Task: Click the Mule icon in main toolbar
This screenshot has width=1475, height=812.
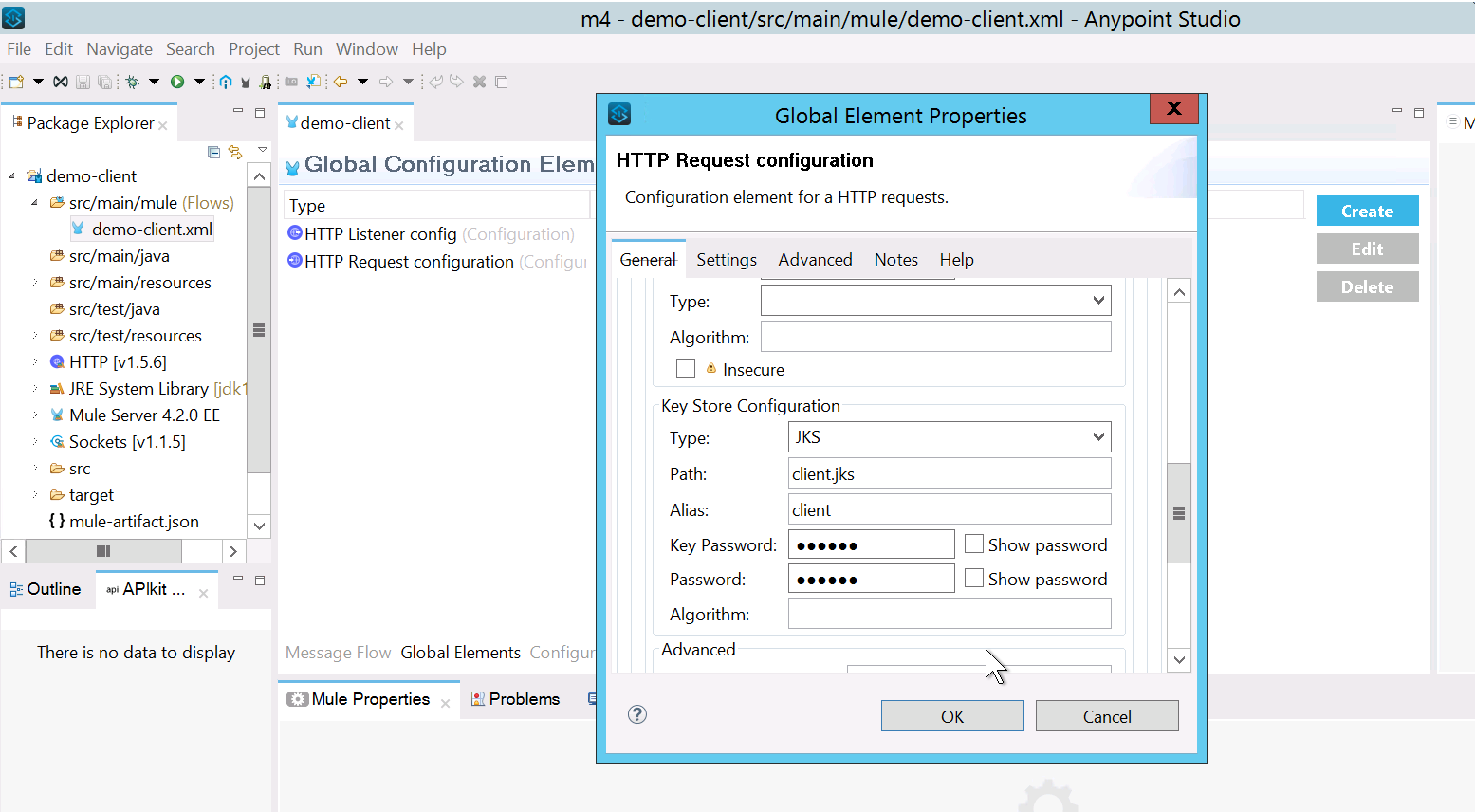Action: point(246,82)
